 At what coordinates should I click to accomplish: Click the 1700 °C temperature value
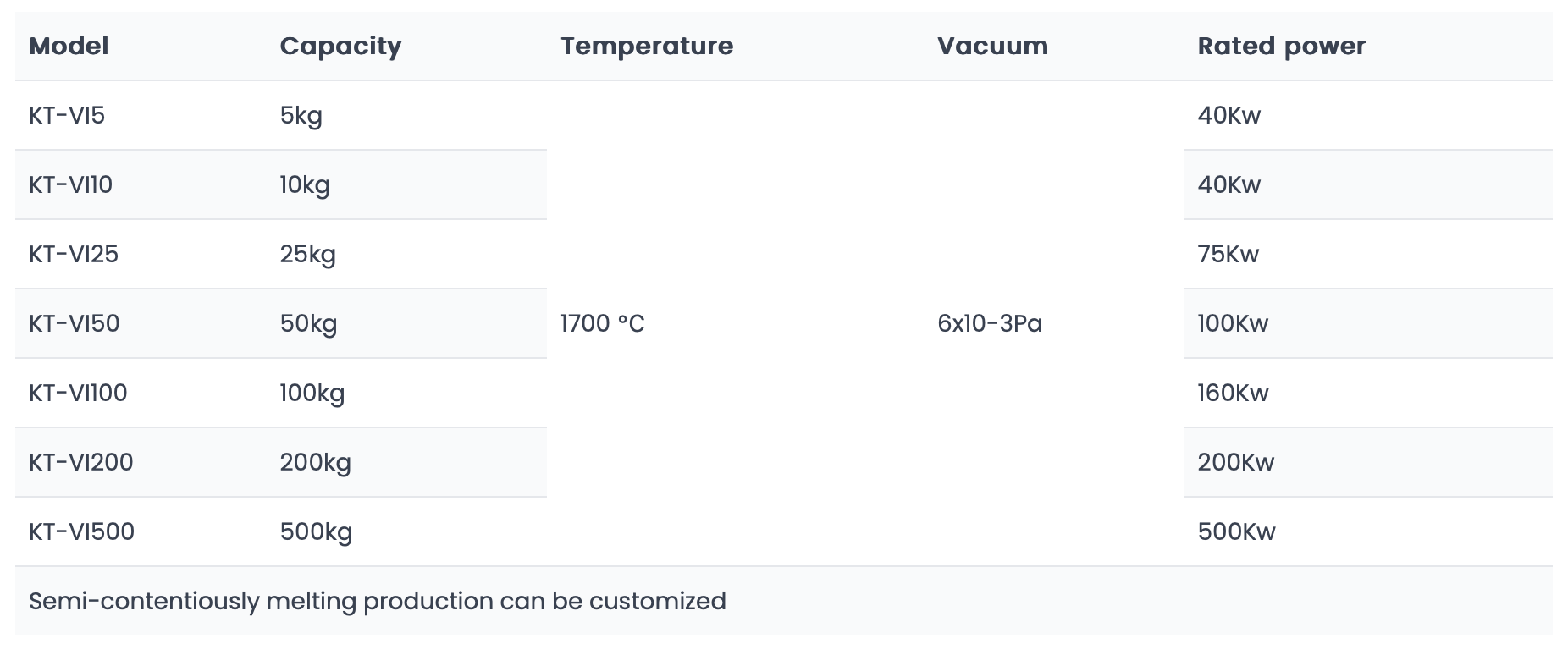tap(603, 323)
